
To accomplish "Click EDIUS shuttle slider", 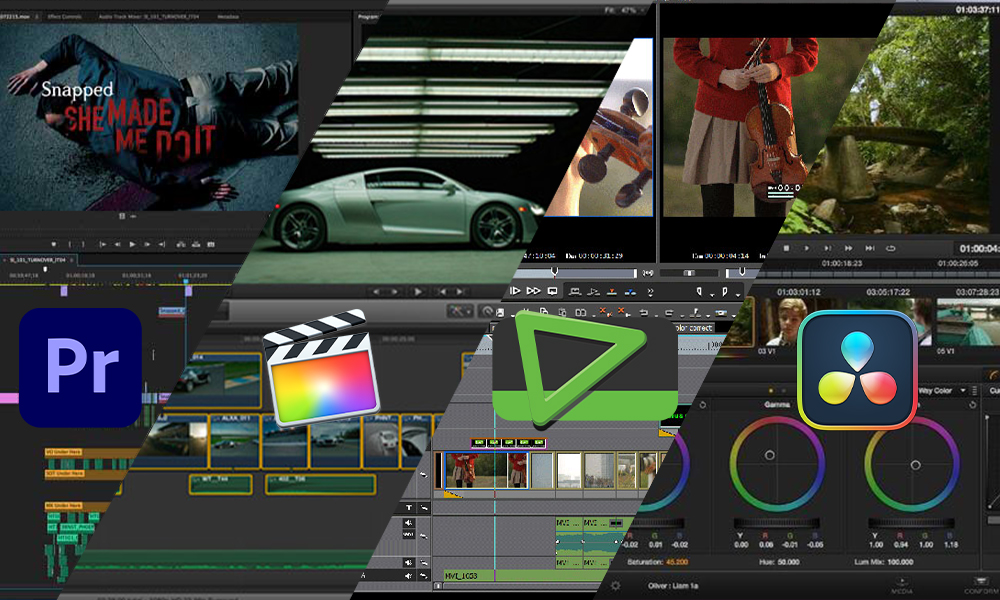I will 689,273.
